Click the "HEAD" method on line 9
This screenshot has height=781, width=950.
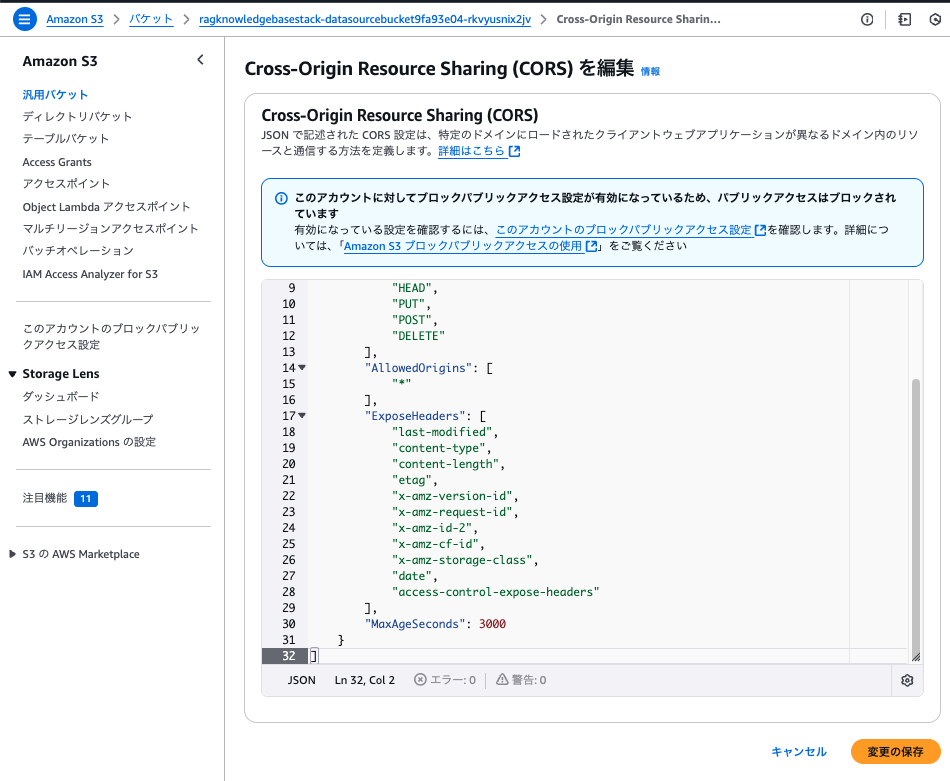click(x=414, y=288)
